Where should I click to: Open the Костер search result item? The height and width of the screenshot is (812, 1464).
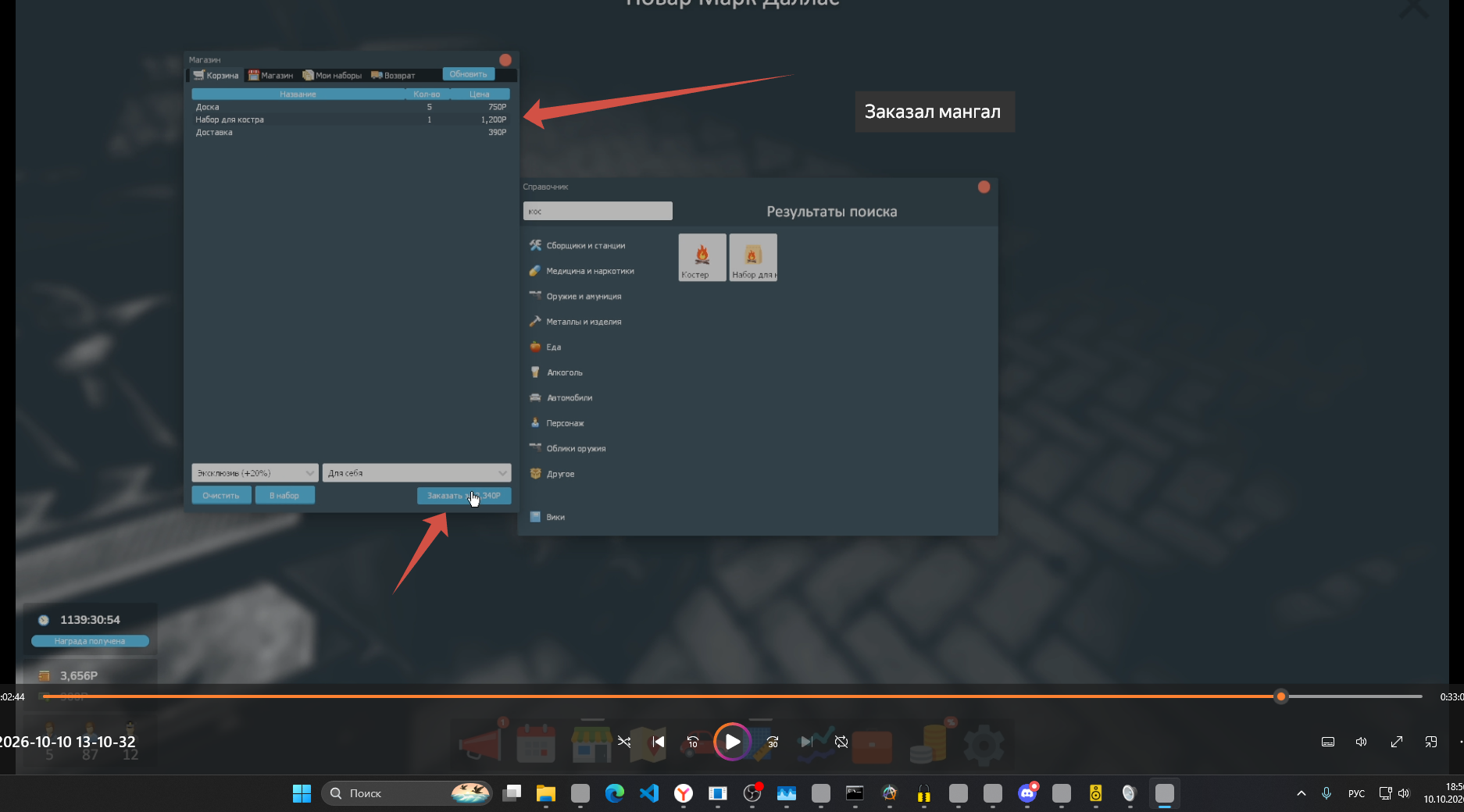coord(702,257)
